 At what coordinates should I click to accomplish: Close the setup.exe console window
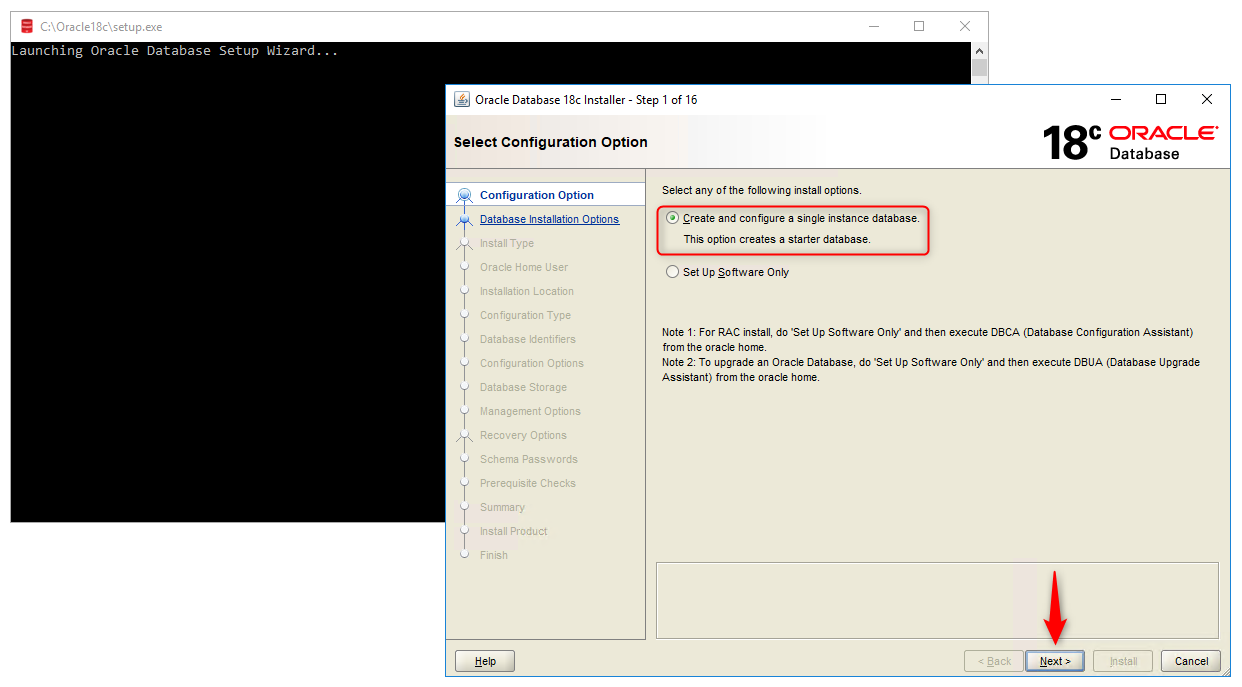pos(965,27)
